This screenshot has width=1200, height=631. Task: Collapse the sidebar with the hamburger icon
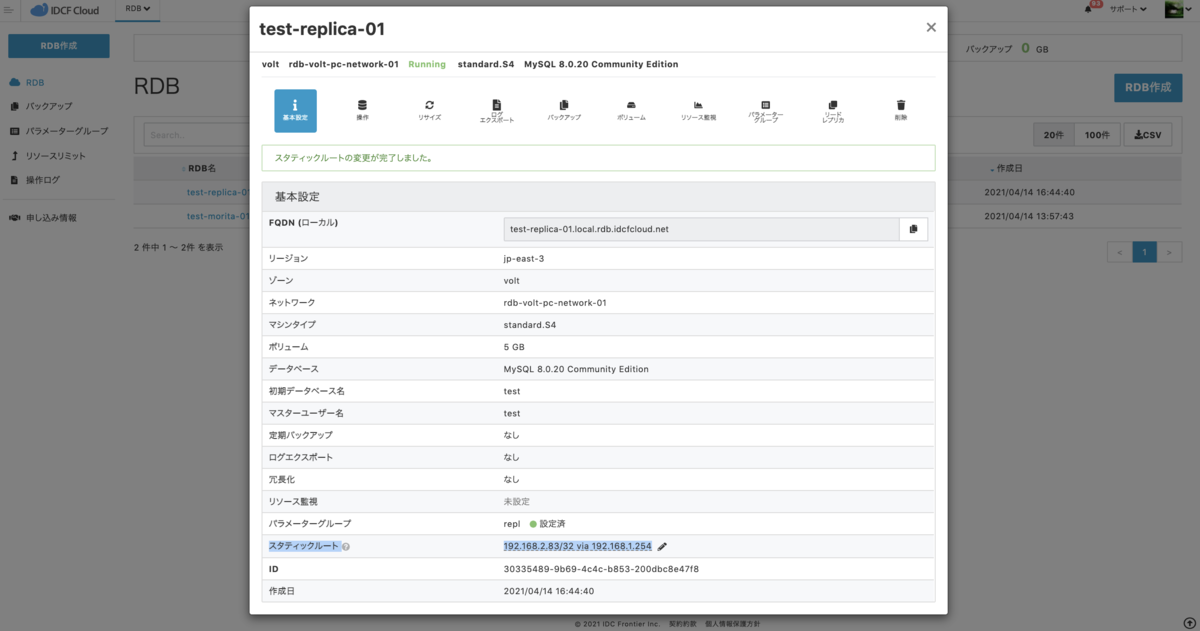coord(10,10)
